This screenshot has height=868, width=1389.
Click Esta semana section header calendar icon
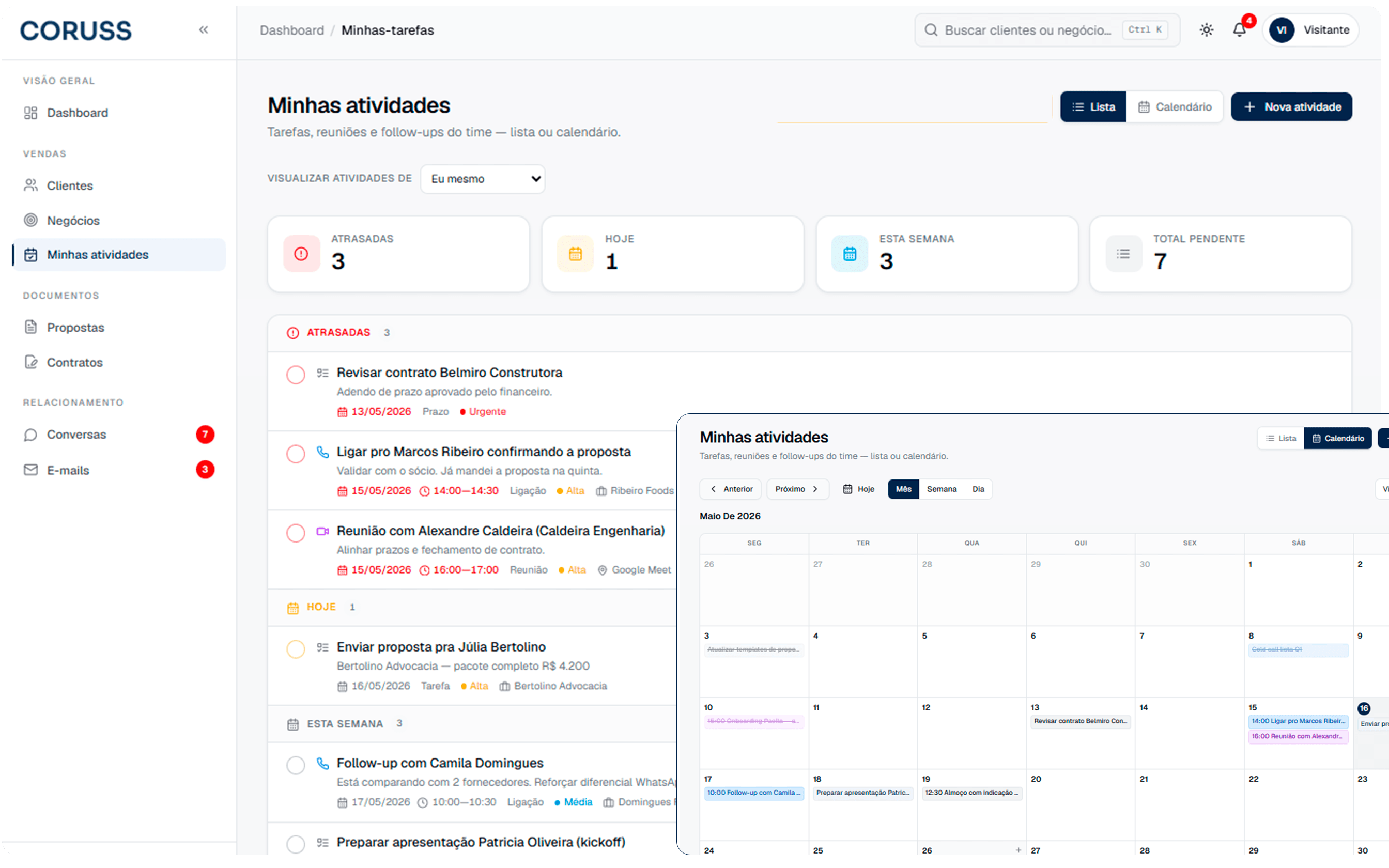point(292,724)
